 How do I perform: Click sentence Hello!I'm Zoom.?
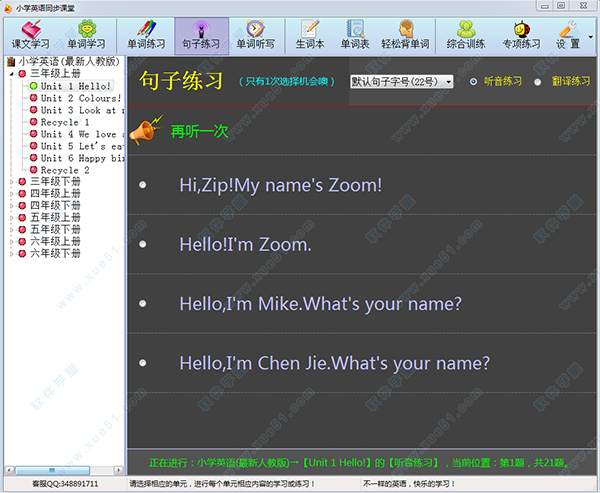point(245,244)
